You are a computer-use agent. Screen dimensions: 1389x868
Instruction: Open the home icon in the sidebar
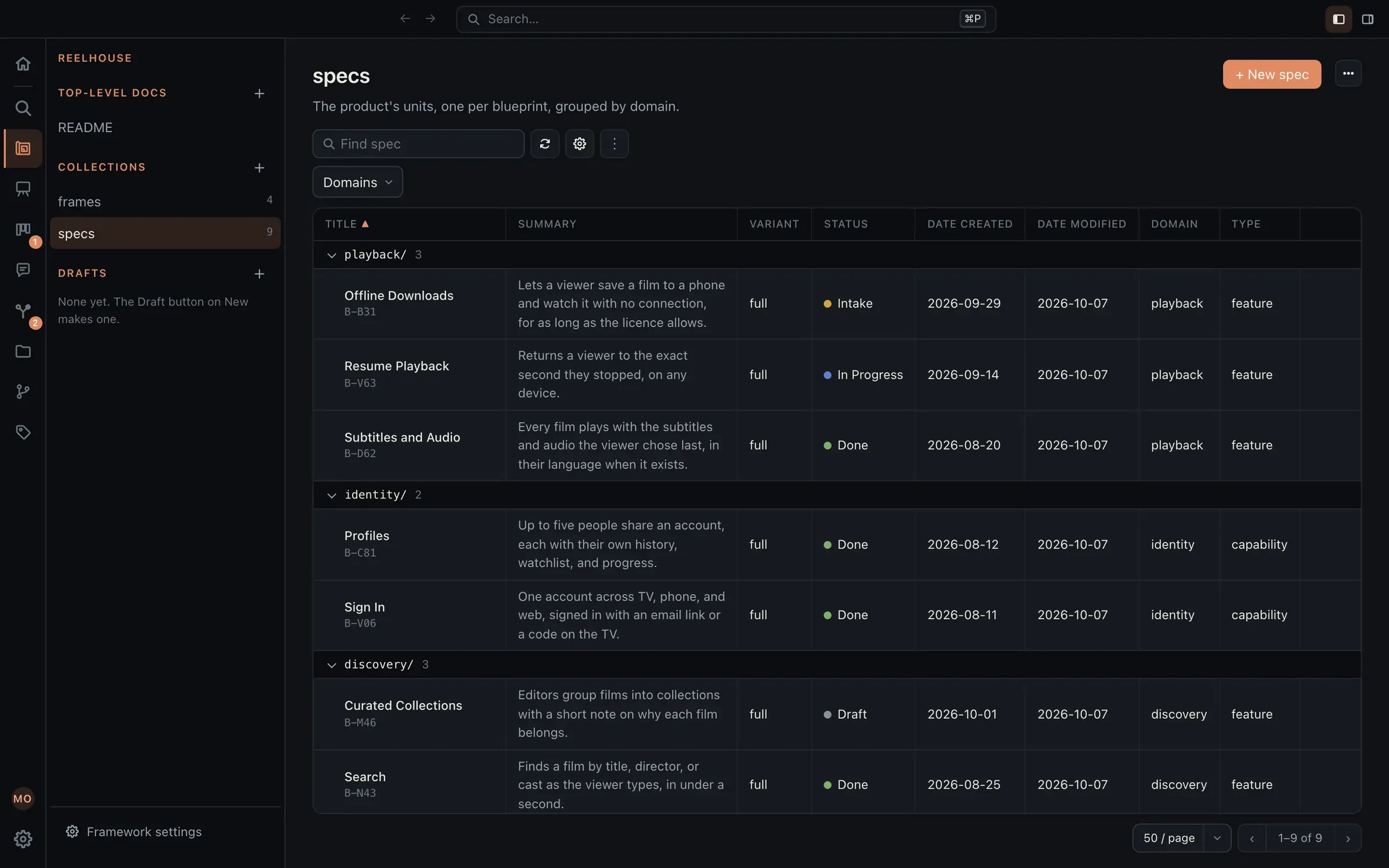click(23, 64)
